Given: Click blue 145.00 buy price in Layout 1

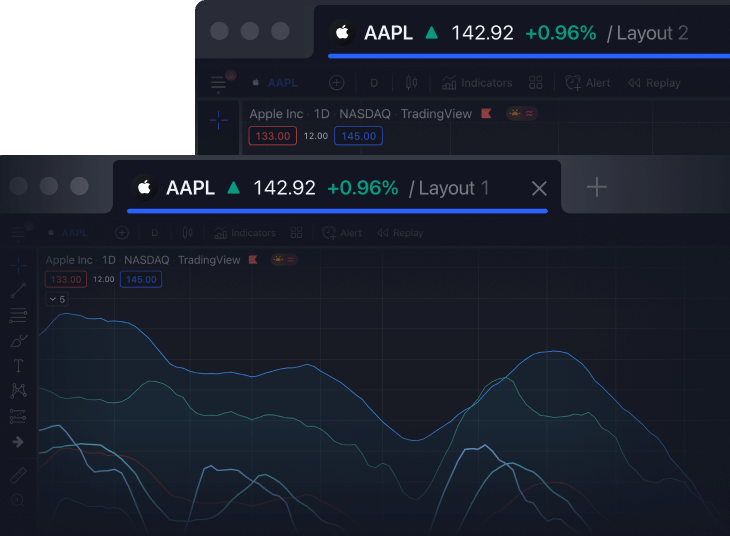Looking at the screenshot, I should (x=141, y=279).
